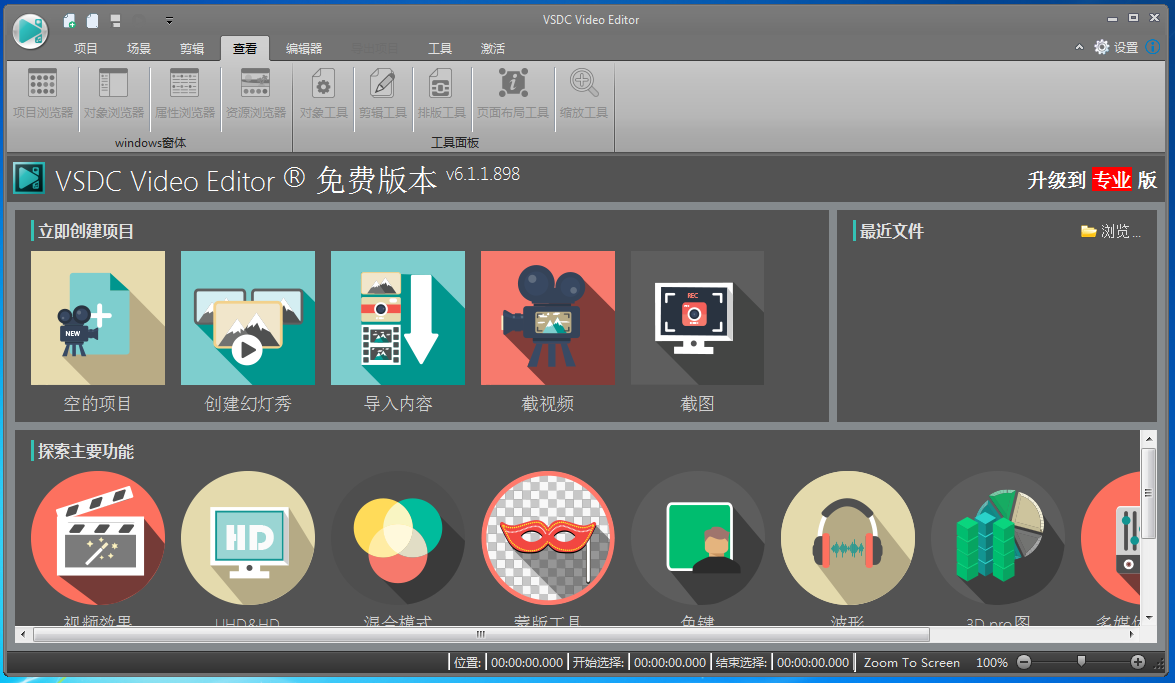
Task: Open the quick access toolbar customize dropdown
Action: click(169, 21)
